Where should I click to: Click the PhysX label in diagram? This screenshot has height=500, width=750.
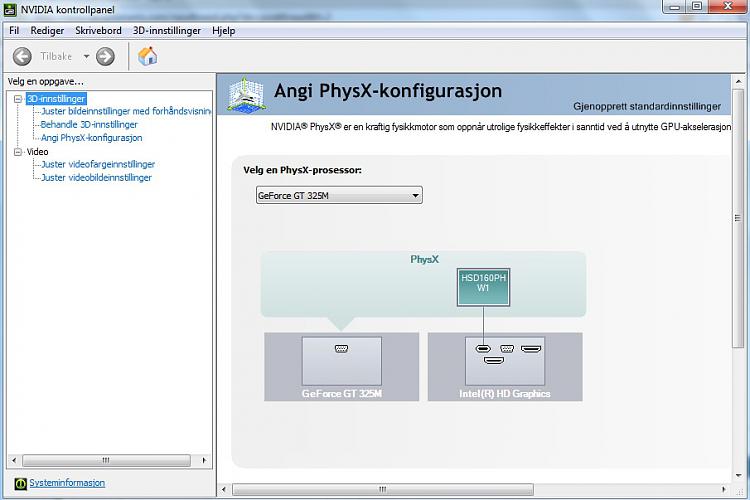click(x=424, y=259)
